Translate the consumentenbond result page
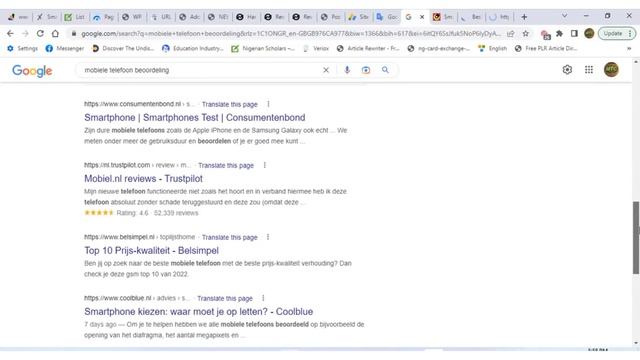 (x=229, y=104)
